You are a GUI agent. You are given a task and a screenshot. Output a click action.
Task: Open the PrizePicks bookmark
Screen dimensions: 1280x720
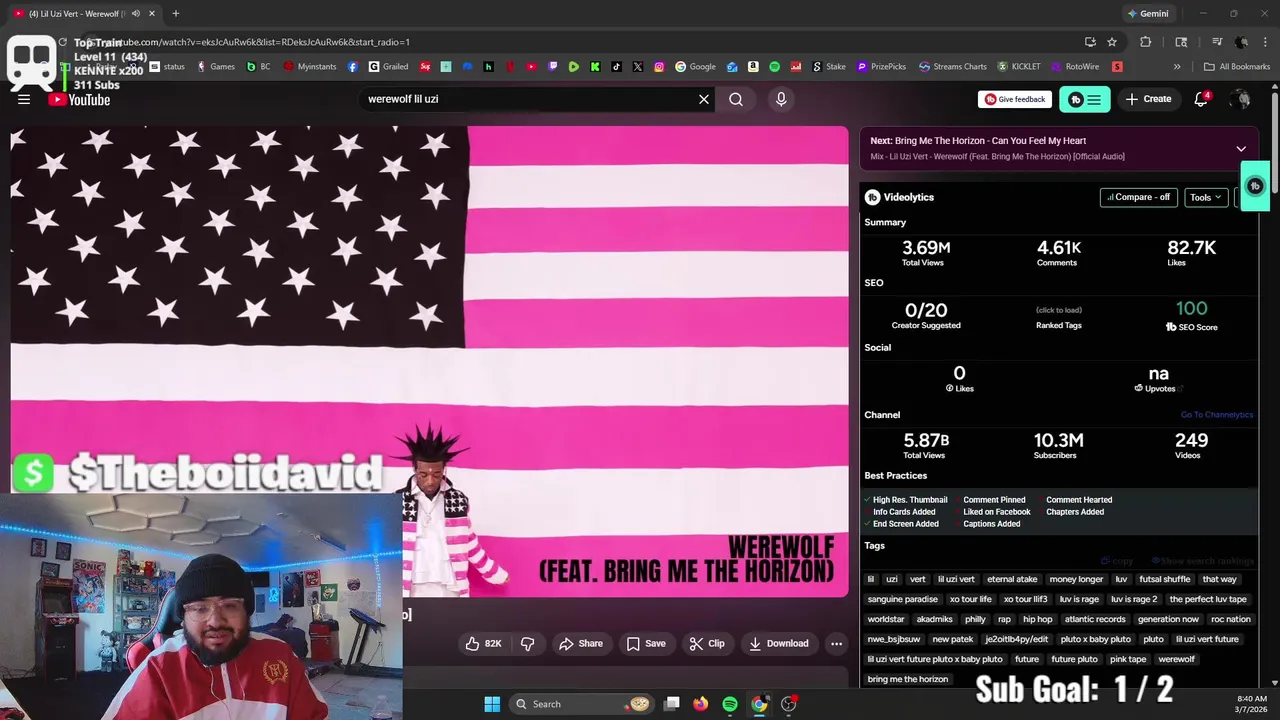point(881,67)
